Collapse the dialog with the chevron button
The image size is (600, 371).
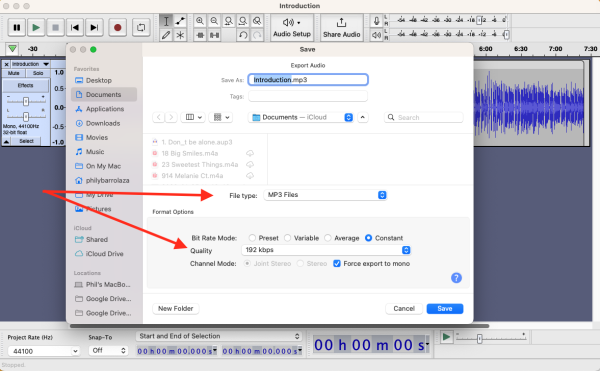[363, 117]
